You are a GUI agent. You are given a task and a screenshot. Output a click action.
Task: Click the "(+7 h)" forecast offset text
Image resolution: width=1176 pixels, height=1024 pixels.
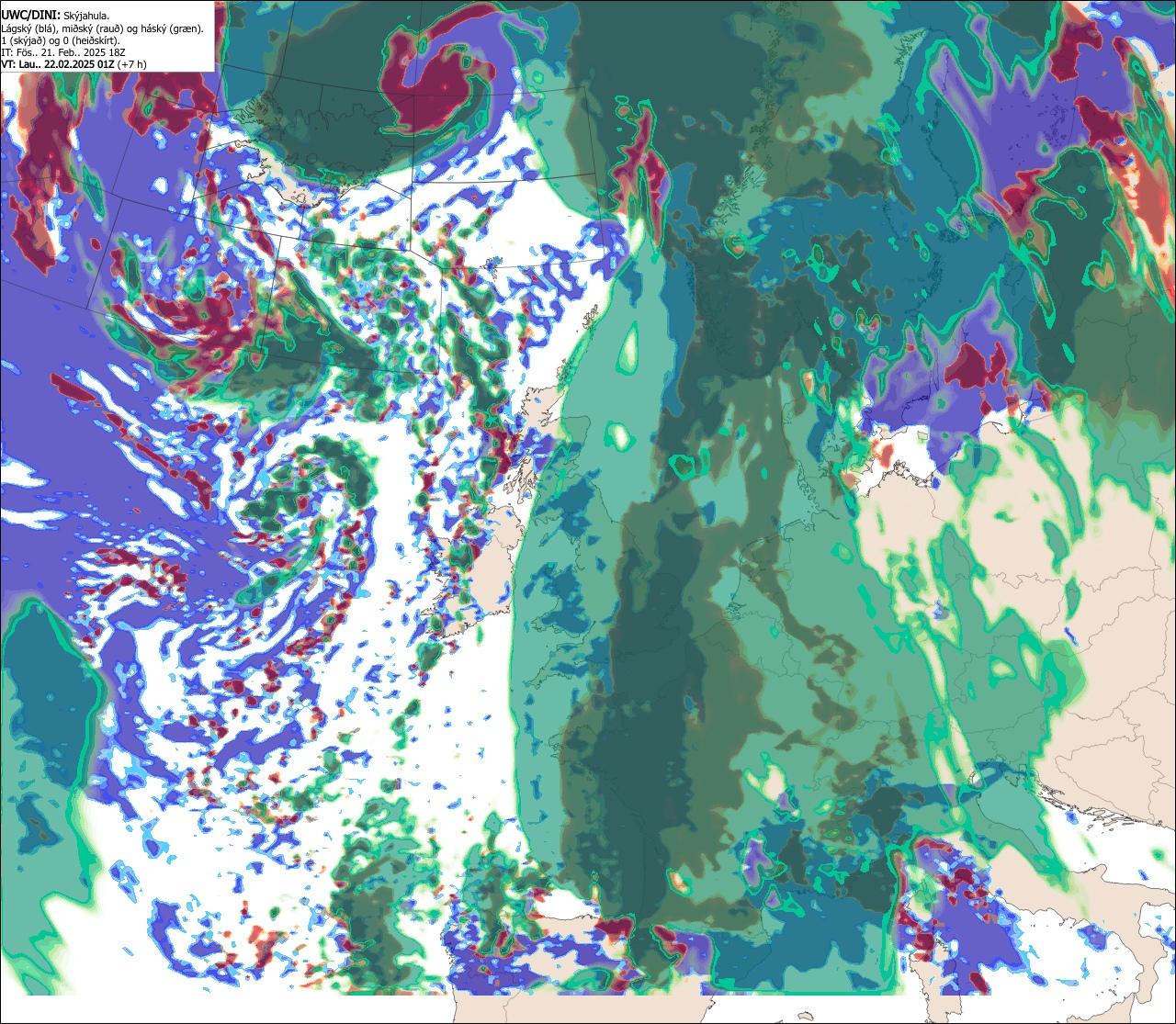pos(131,64)
